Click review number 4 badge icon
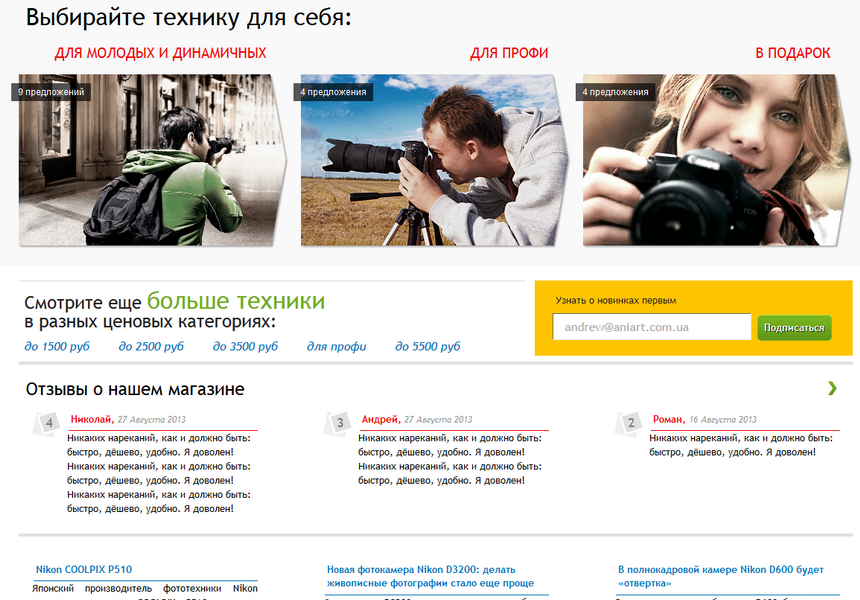The width and height of the screenshot is (860, 600). point(48,423)
